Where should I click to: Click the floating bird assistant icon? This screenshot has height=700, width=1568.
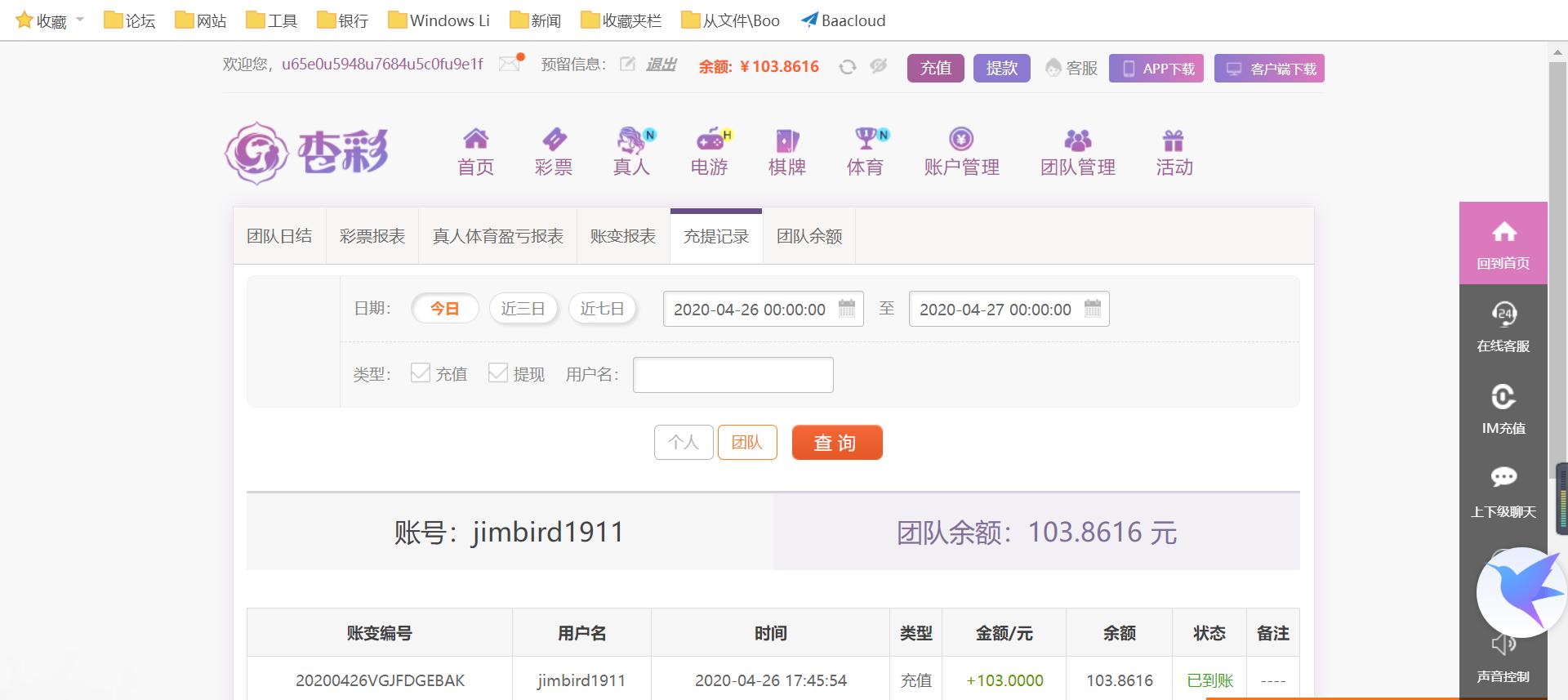[1521, 592]
